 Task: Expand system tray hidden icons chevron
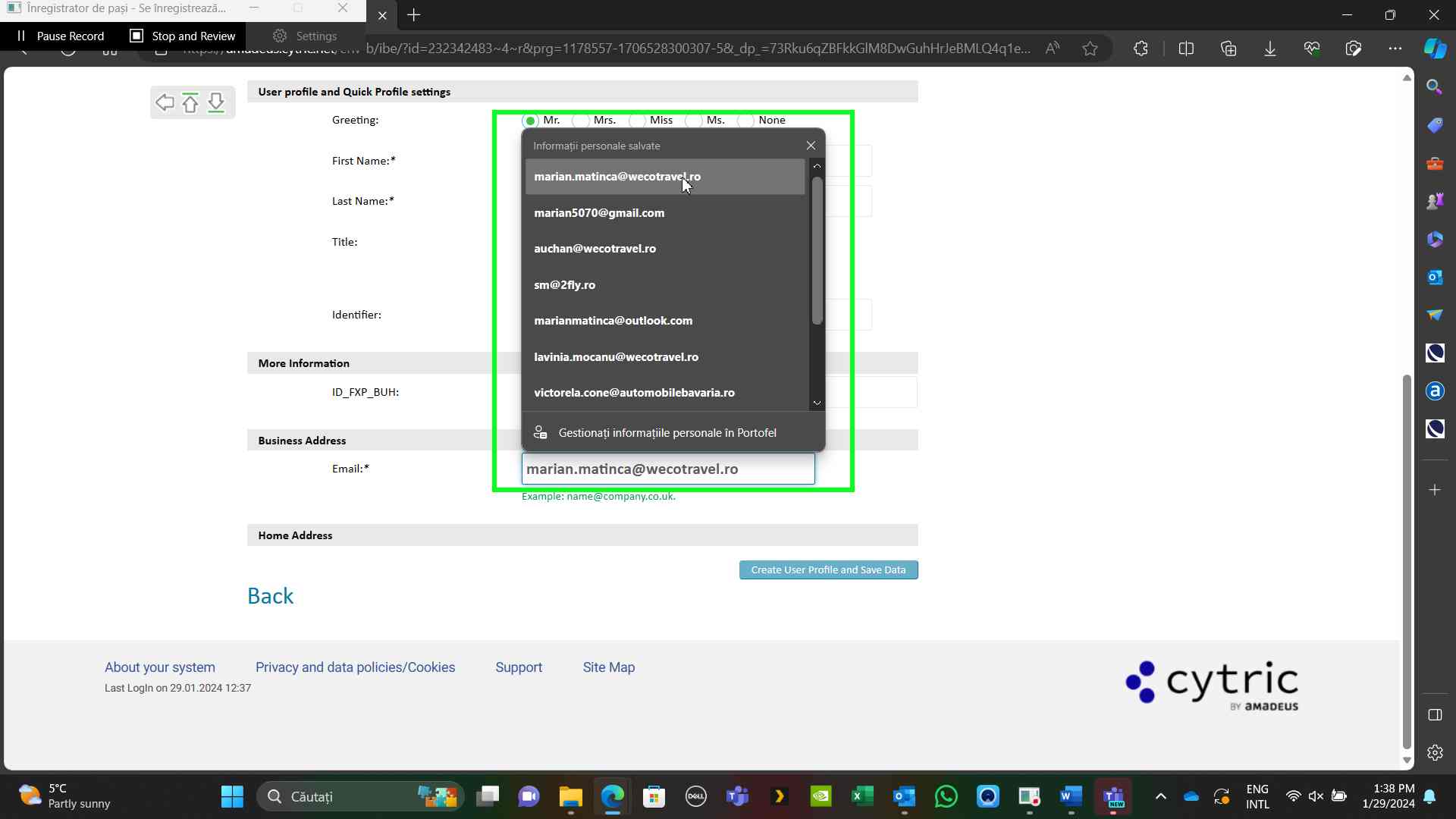(1160, 796)
